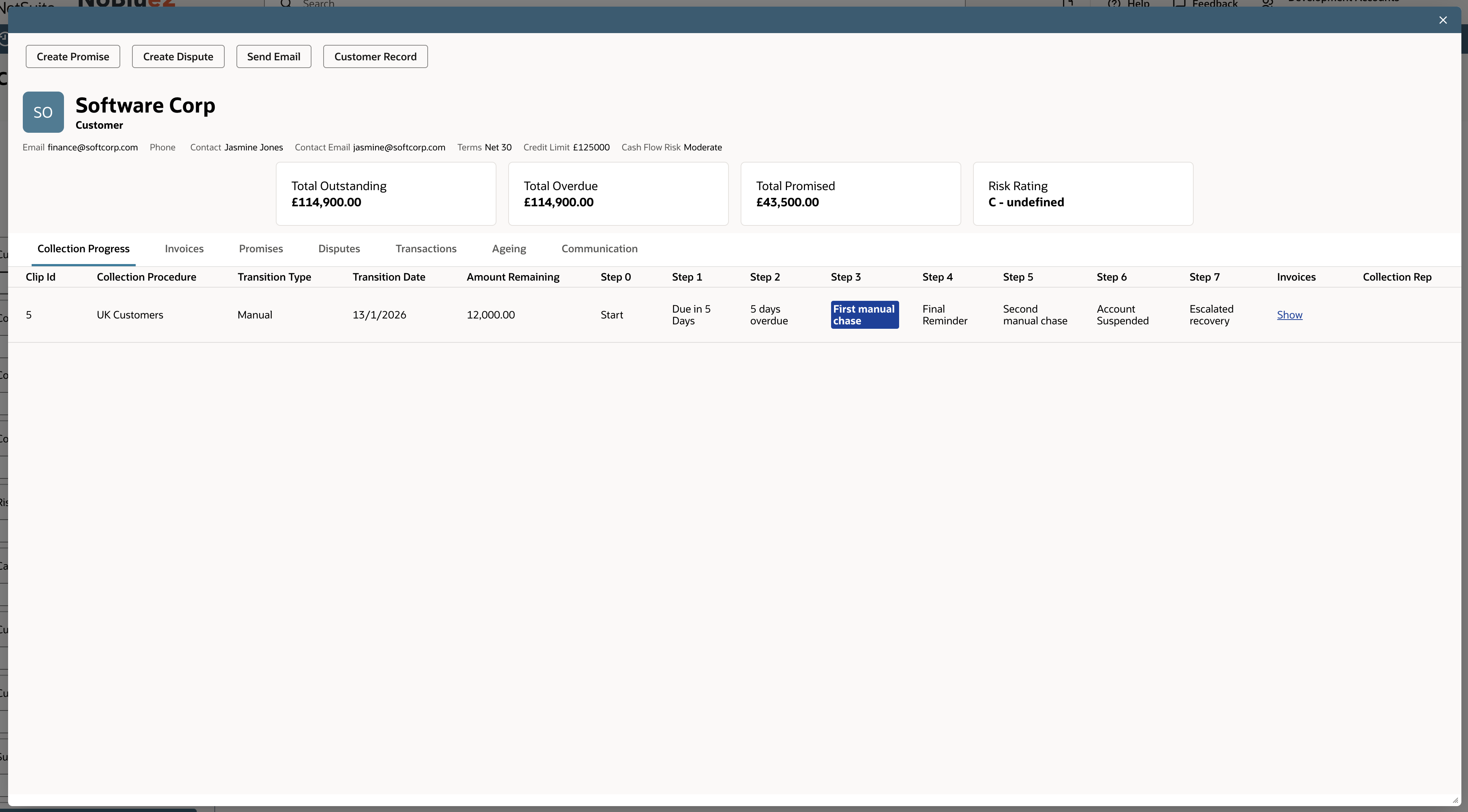The image size is (1468, 812).
Task: Click the 5 days overdue step
Action: point(769,314)
